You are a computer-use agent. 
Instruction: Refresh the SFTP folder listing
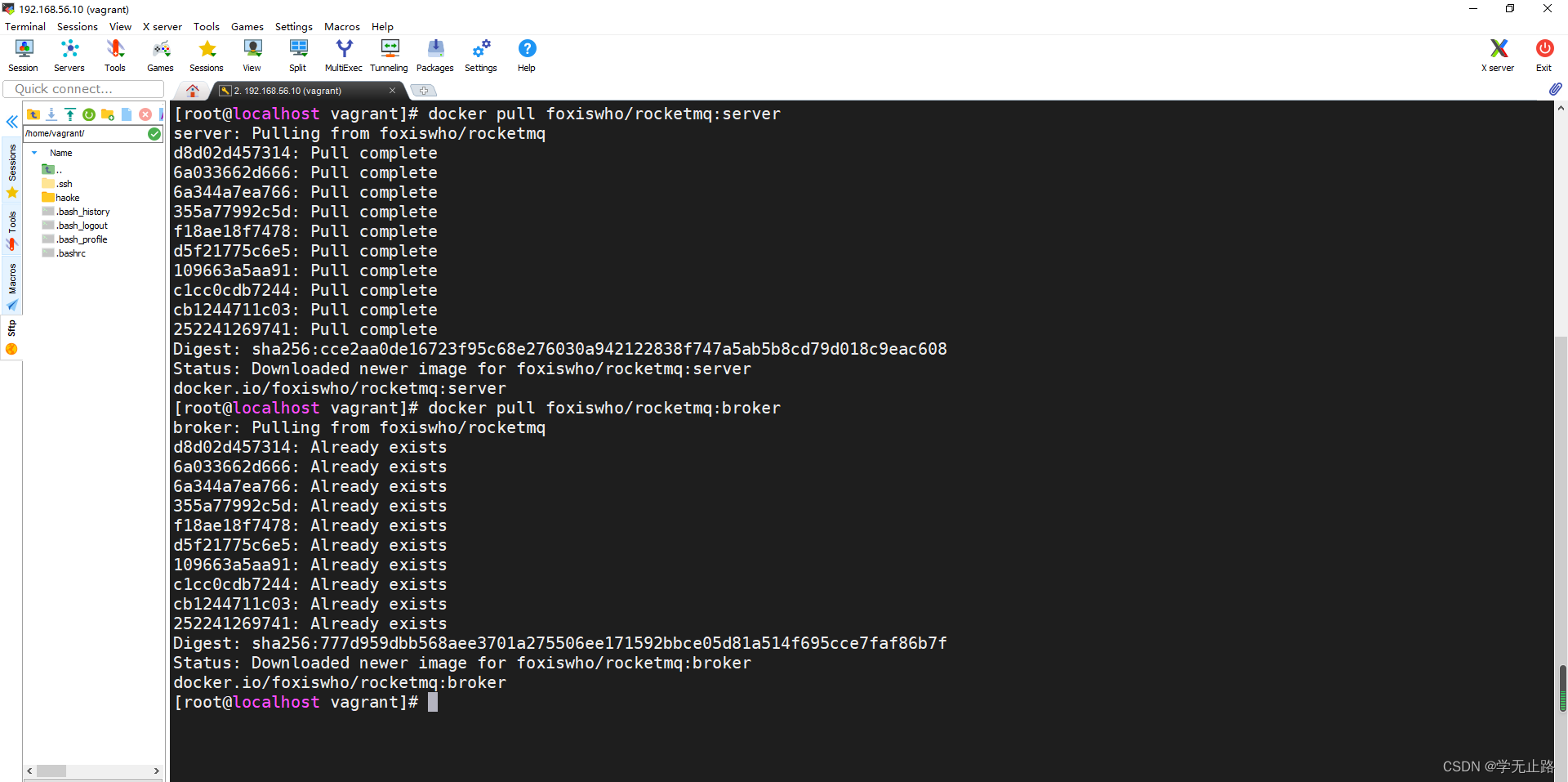(x=89, y=114)
